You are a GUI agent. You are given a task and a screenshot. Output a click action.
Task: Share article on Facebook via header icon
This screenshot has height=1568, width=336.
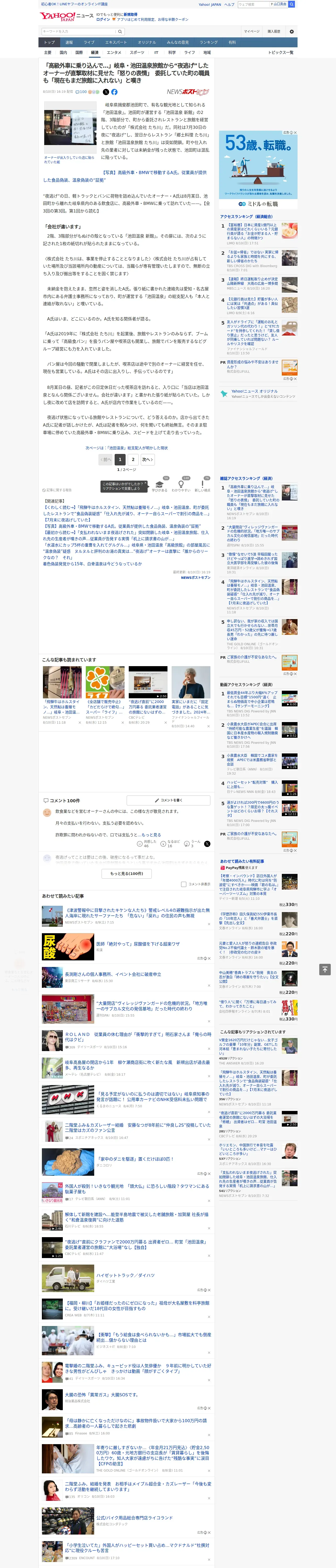pyautogui.click(x=114, y=92)
